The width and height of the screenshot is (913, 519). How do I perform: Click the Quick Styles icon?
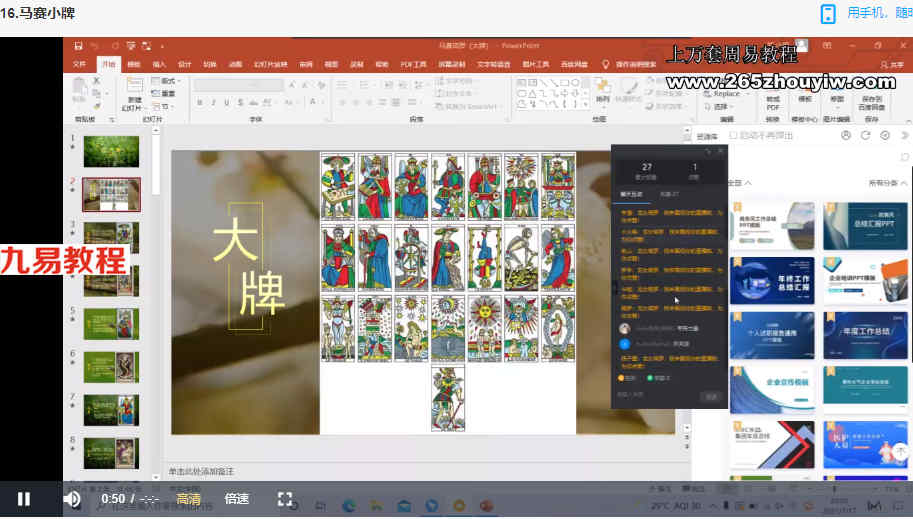coord(628,92)
